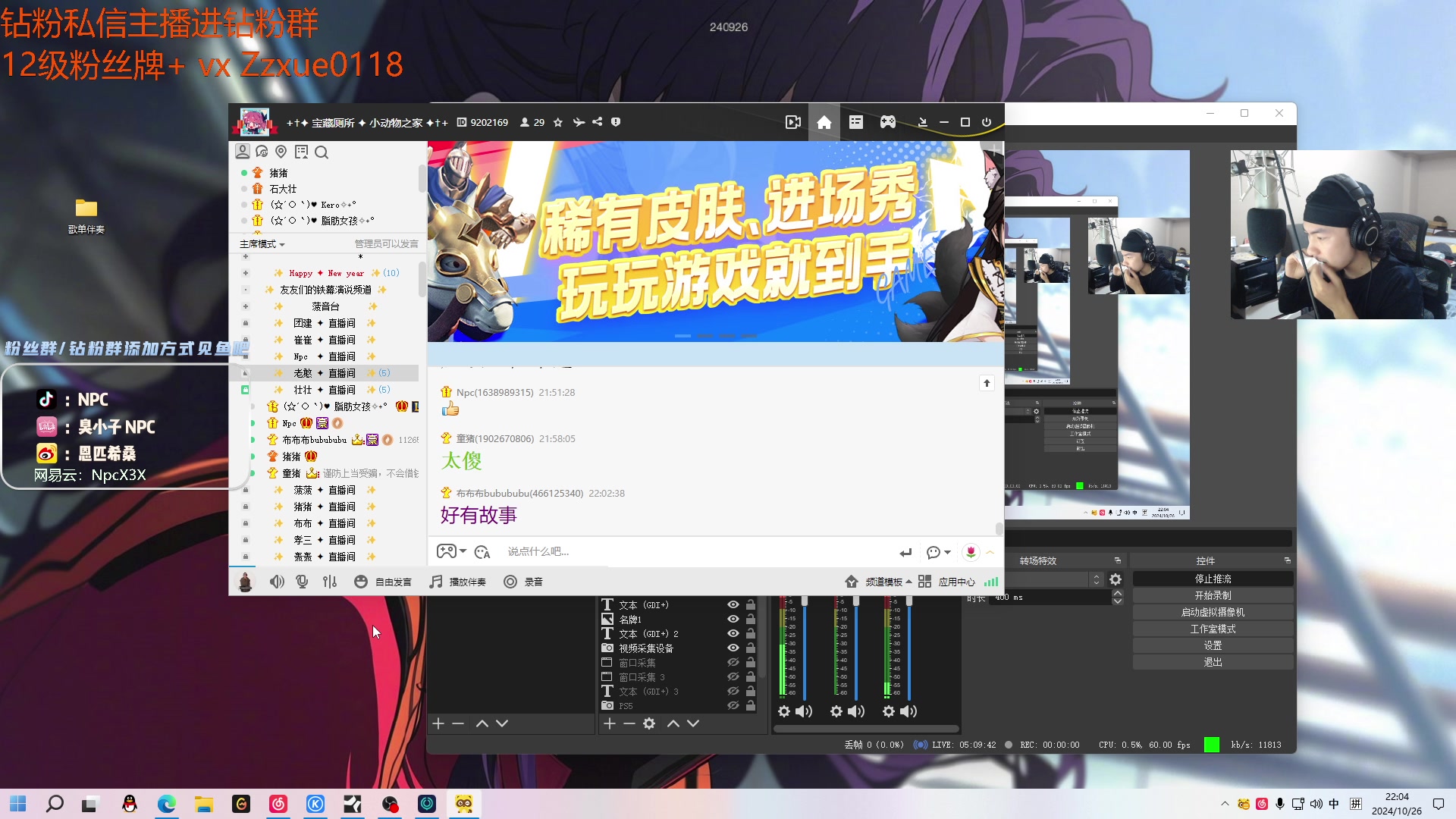Expand the gift panel chevron beside flower
This screenshot has height=819, width=1456.
pyautogui.click(x=990, y=552)
